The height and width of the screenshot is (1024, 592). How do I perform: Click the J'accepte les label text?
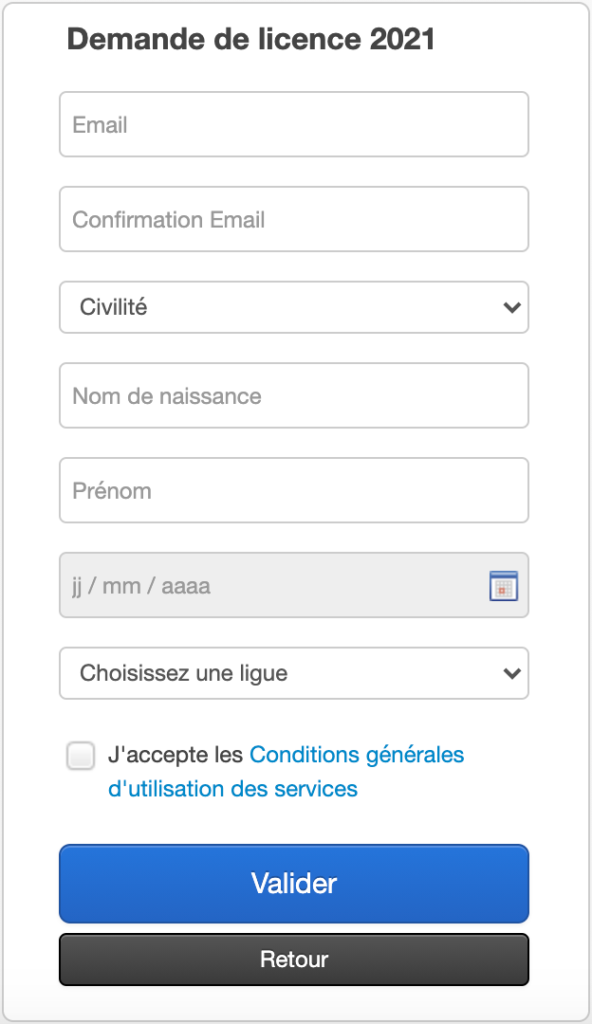176,755
